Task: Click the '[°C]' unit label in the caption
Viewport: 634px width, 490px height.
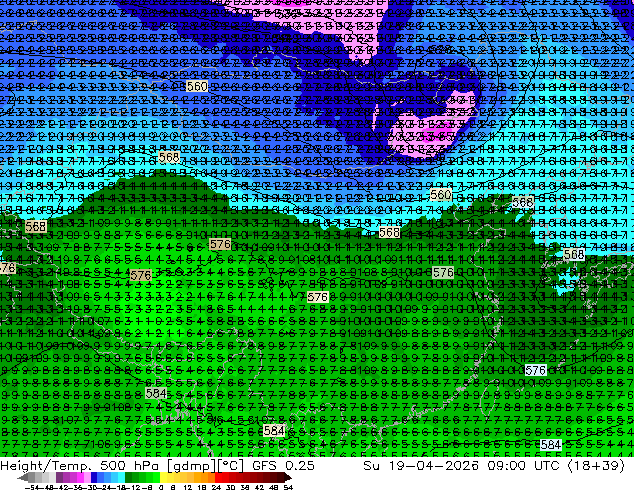Action: (x=231, y=465)
